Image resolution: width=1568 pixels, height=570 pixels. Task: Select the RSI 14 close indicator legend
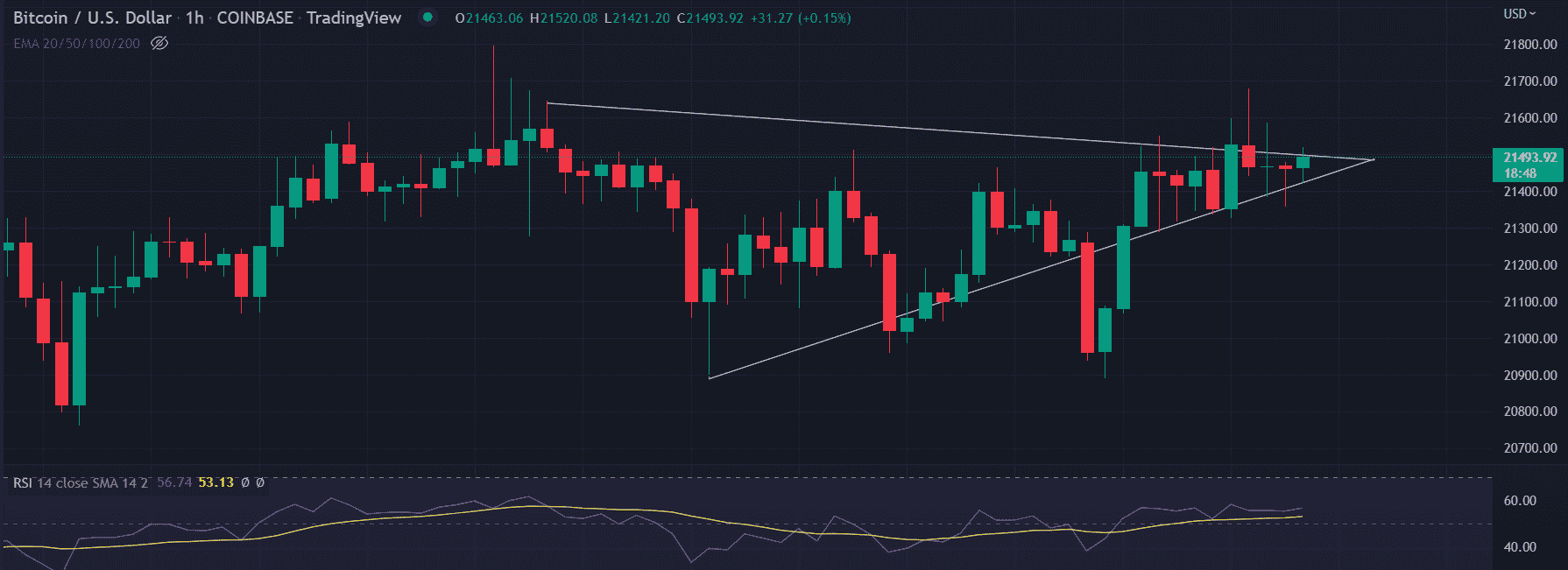coord(80,482)
